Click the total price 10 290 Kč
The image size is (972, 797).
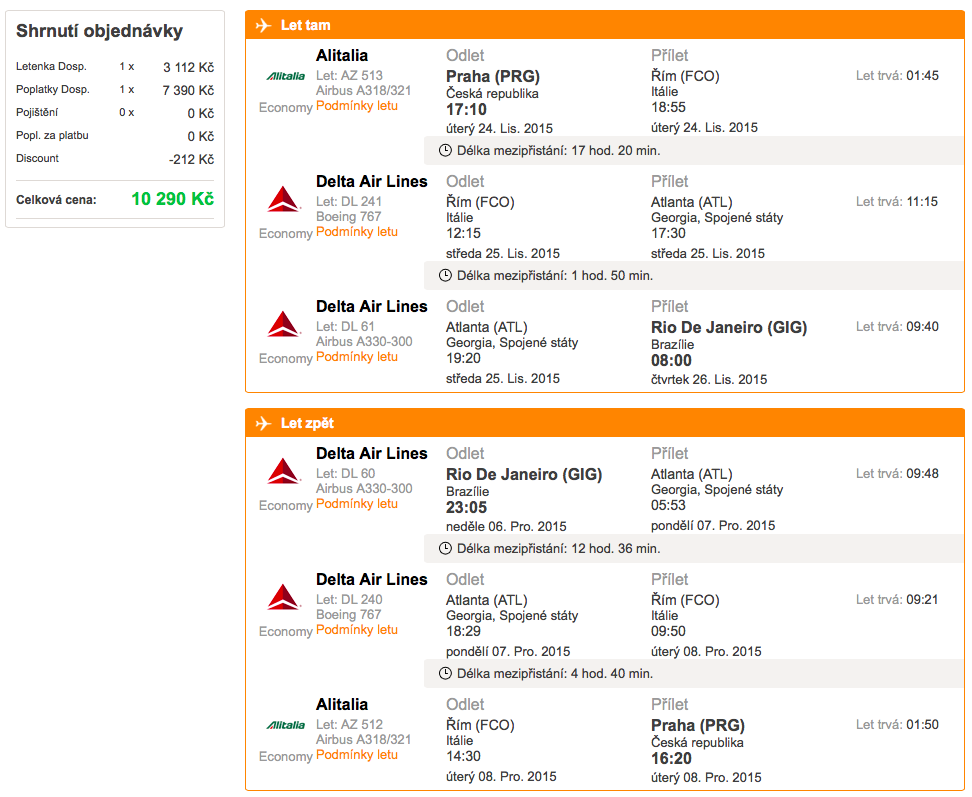(172, 199)
